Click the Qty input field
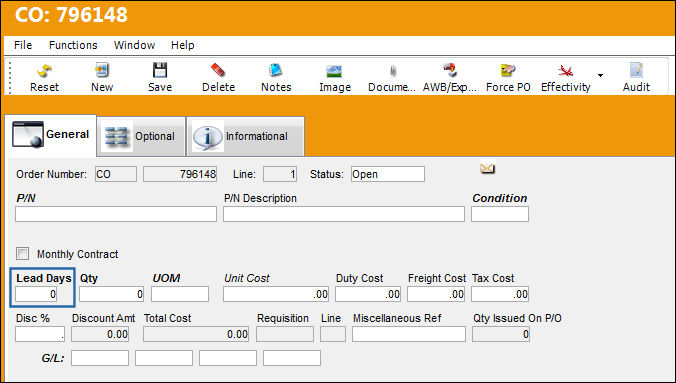 click(x=111, y=294)
